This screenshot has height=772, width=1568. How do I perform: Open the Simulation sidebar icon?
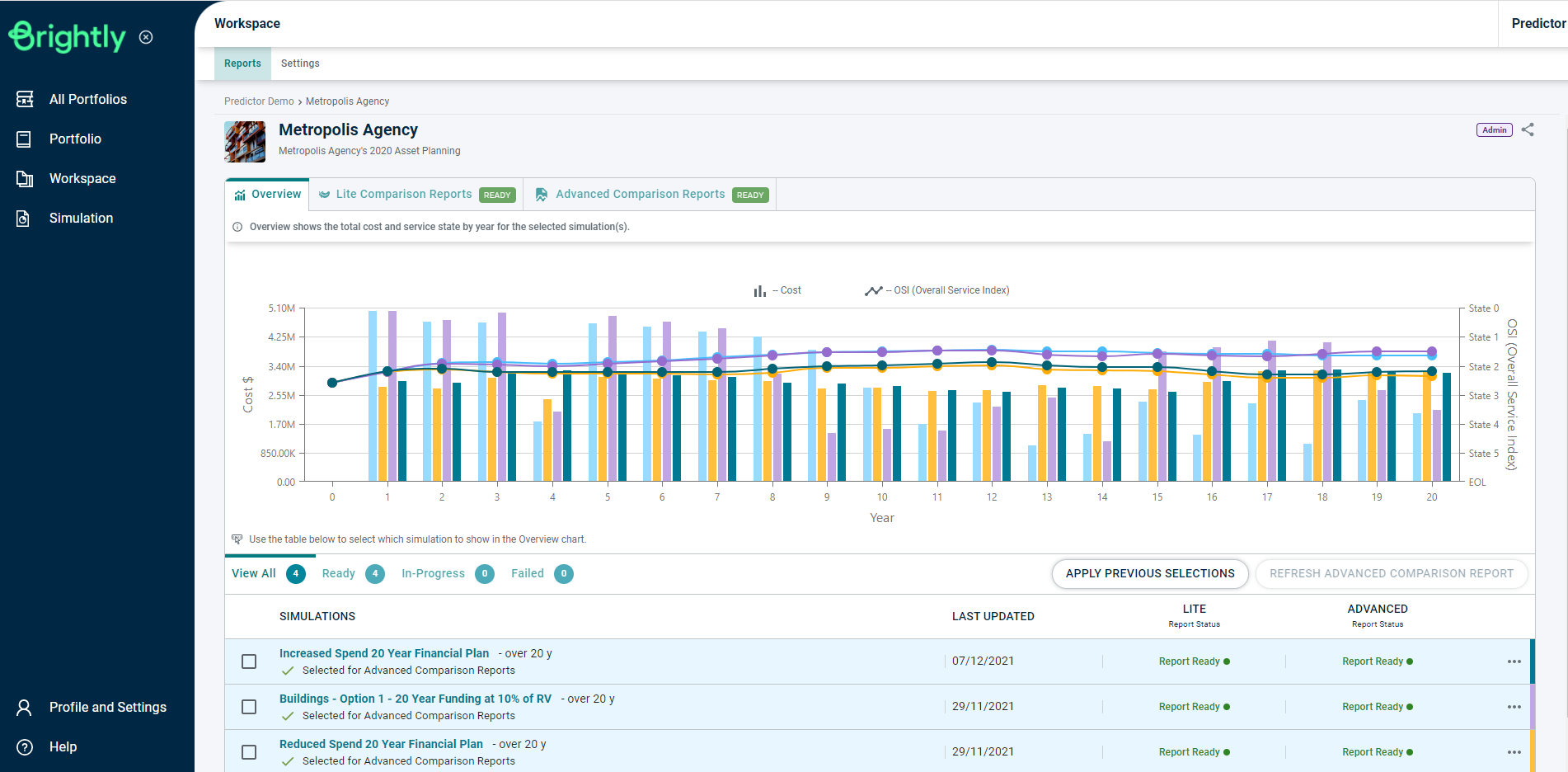tap(24, 219)
